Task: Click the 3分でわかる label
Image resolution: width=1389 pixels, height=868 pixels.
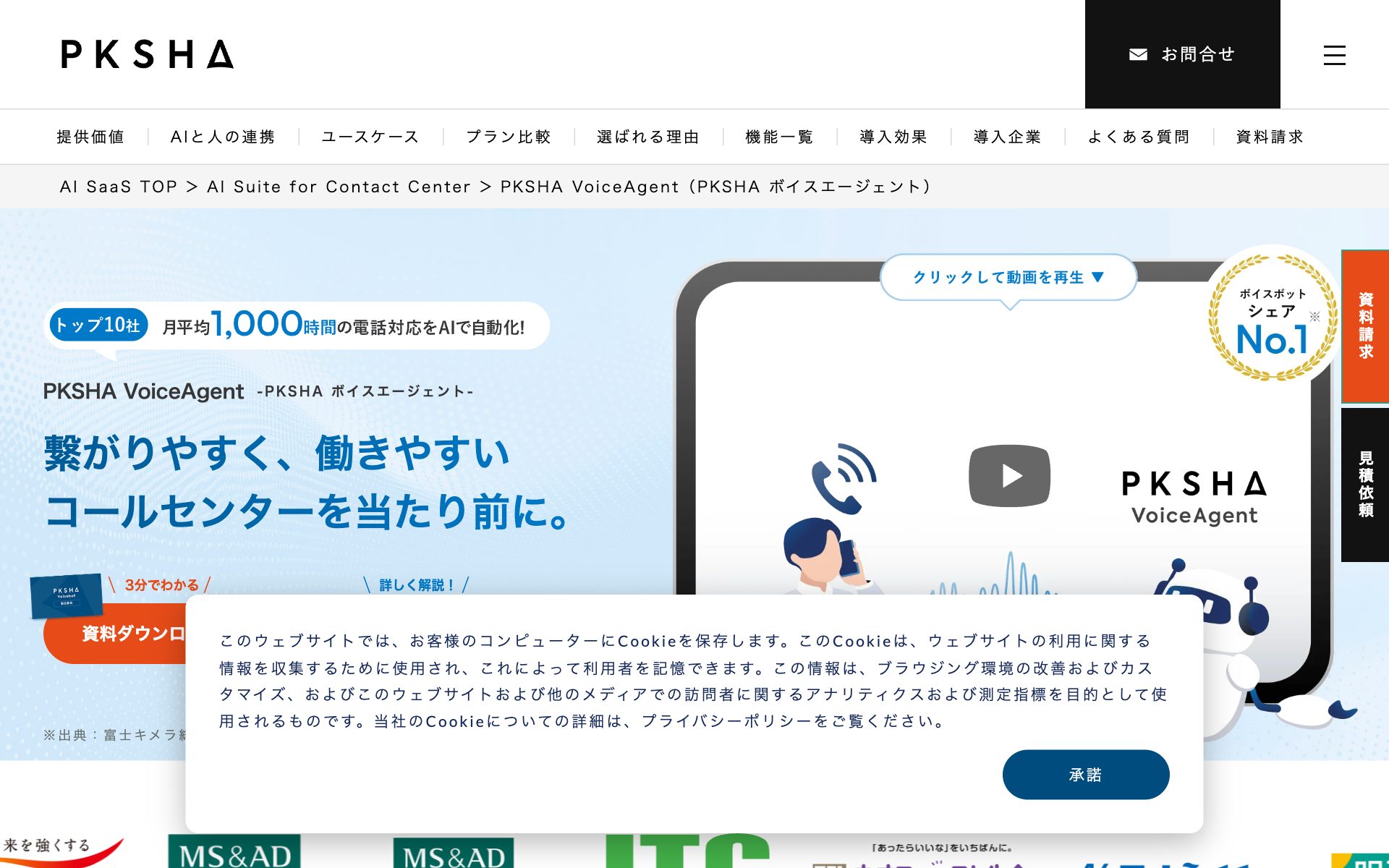Action: (x=161, y=584)
